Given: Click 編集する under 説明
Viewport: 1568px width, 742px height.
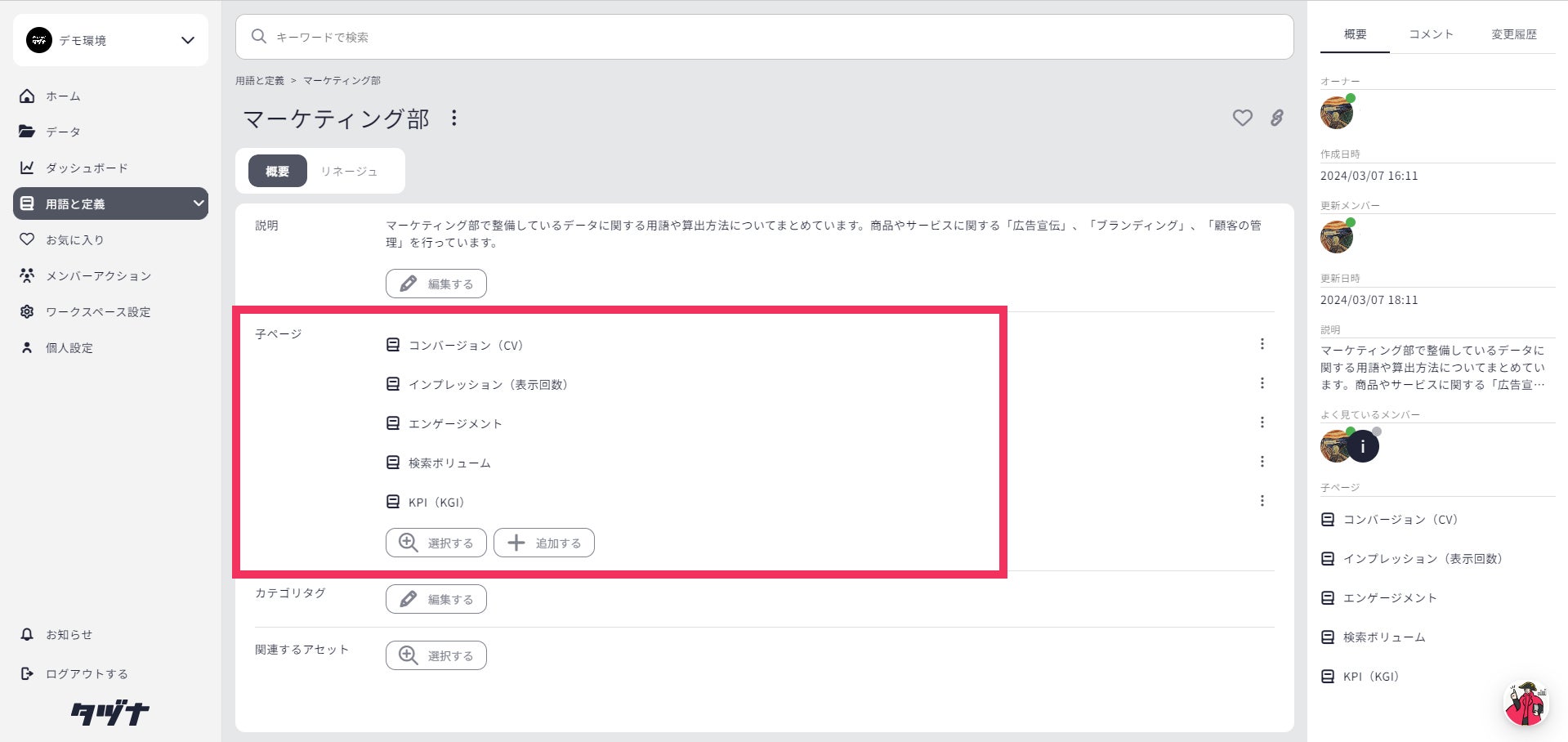Looking at the screenshot, I should tap(436, 284).
